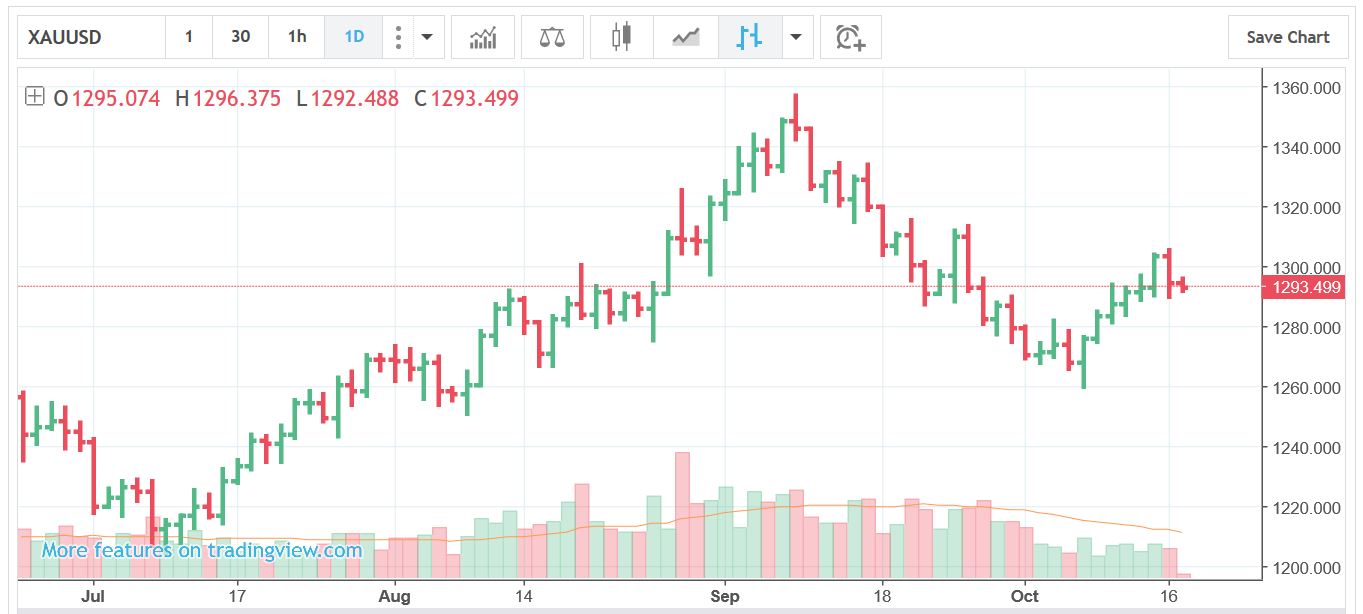This screenshot has width=1363, height=614.
Task: Click the XAUUSD symbol input field
Action: pos(92,38)
